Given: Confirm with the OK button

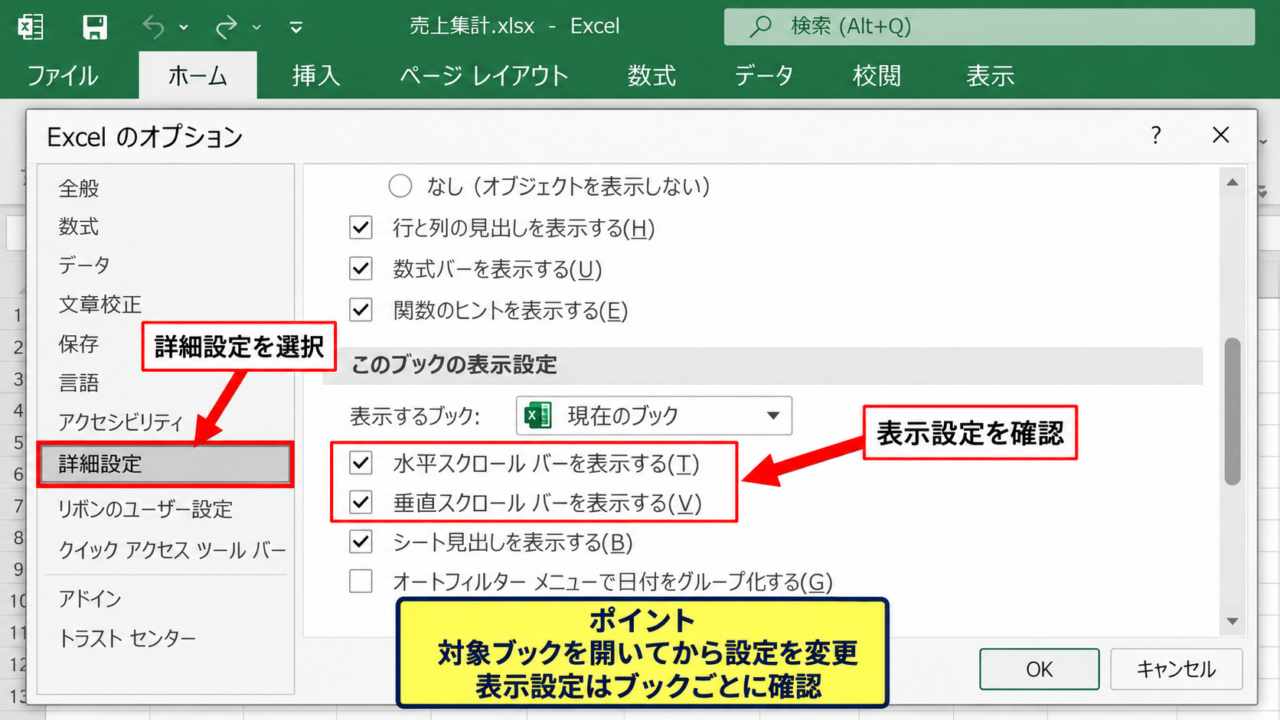Looking at the screenshot, I should [x=1039, y=669].
